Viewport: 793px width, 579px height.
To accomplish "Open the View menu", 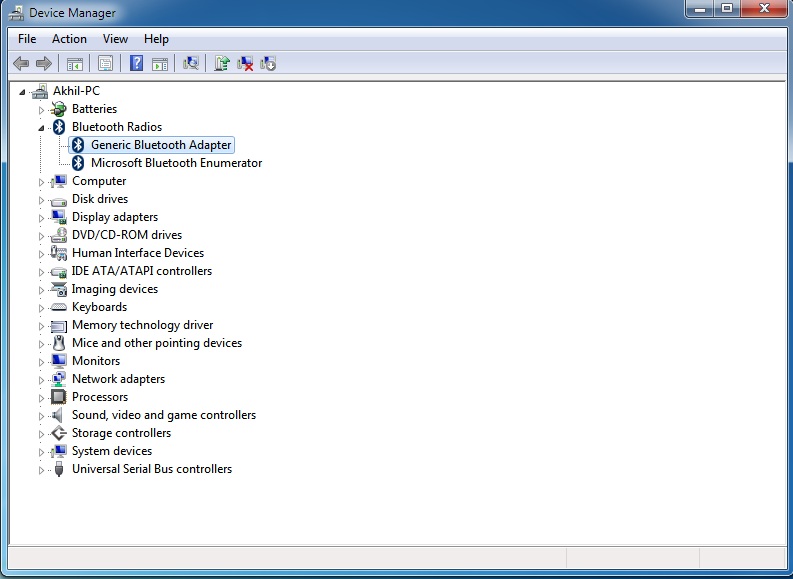I will click(x=115, y=39).
